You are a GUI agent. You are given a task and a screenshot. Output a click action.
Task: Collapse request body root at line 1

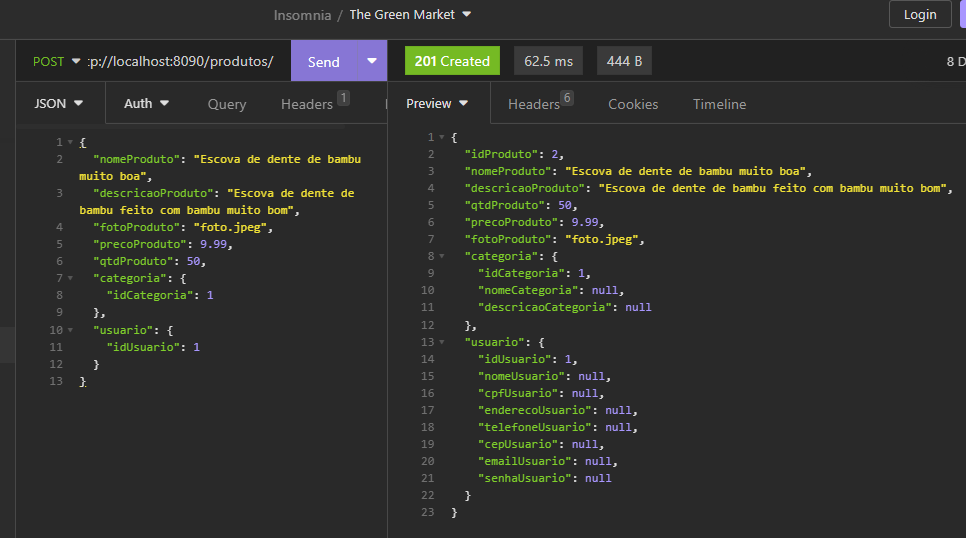tap(70, 142)
